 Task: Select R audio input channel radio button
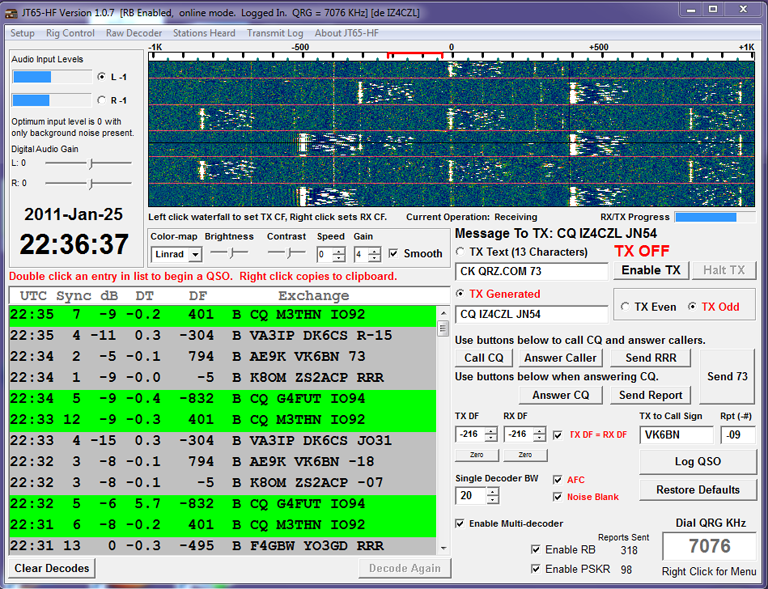click(x=101, y=100)
